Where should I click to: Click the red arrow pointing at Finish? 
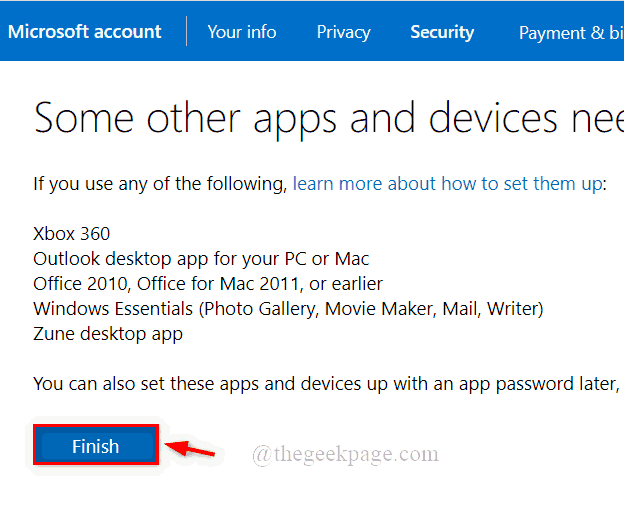[190, 448]
